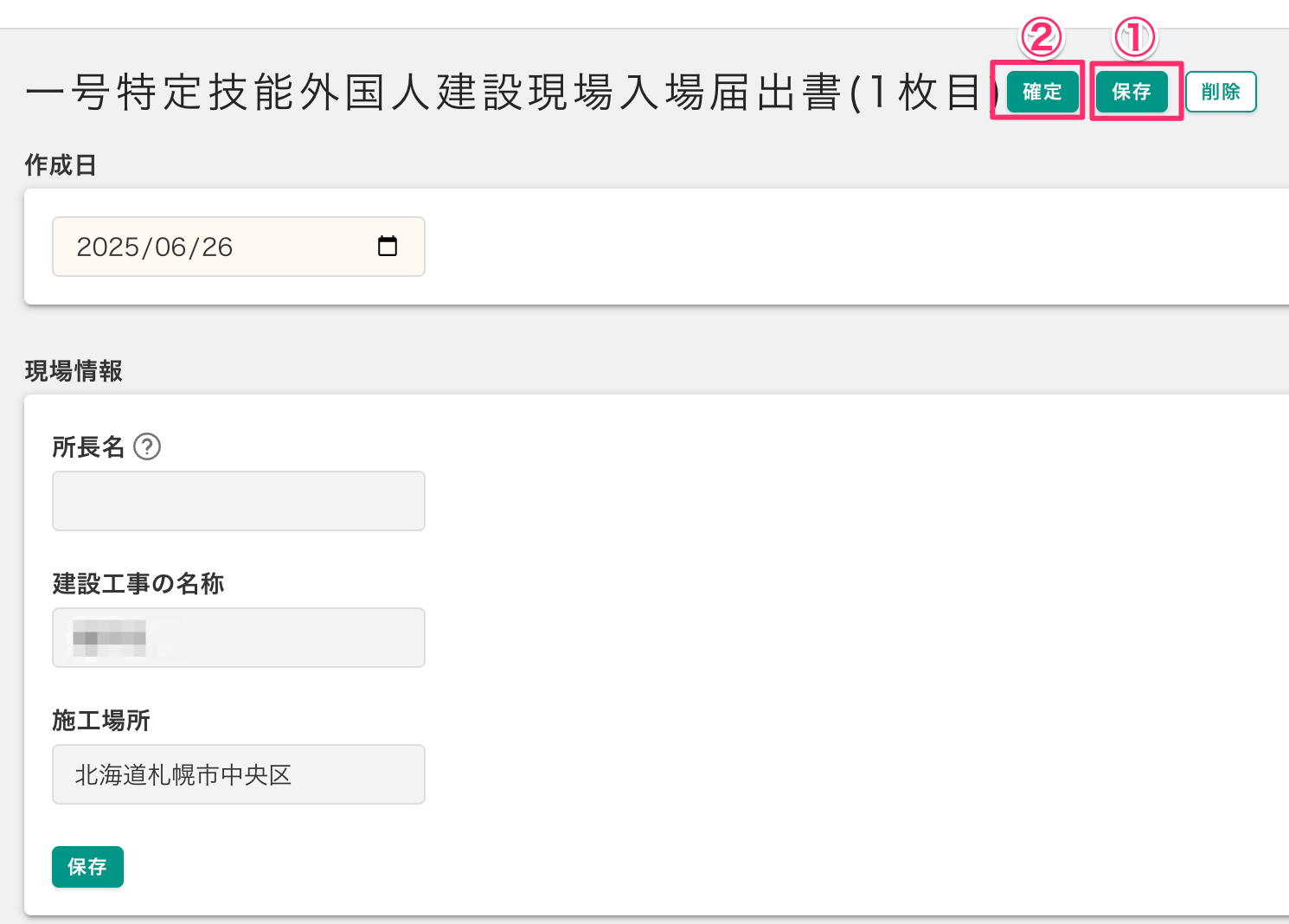1289x924 pixels.
Task: Focus the empty 所長名 input field
Action: pos(239,501)
